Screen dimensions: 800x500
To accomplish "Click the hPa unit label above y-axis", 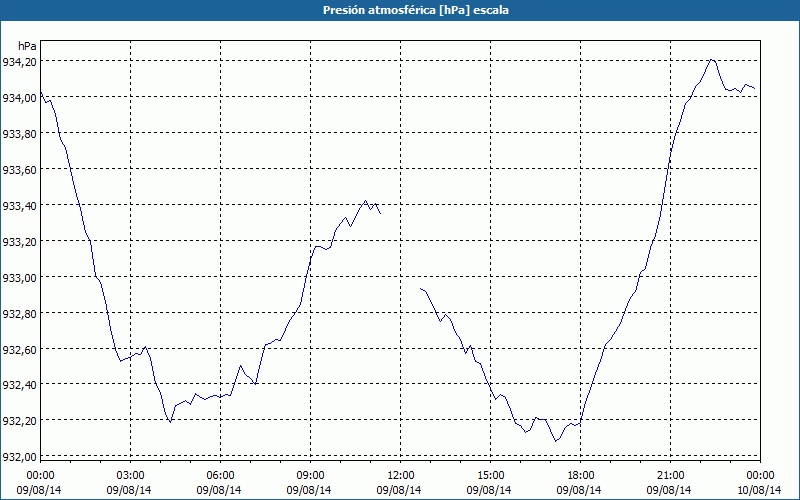I will pyautogui.click(x=26, y=46).
